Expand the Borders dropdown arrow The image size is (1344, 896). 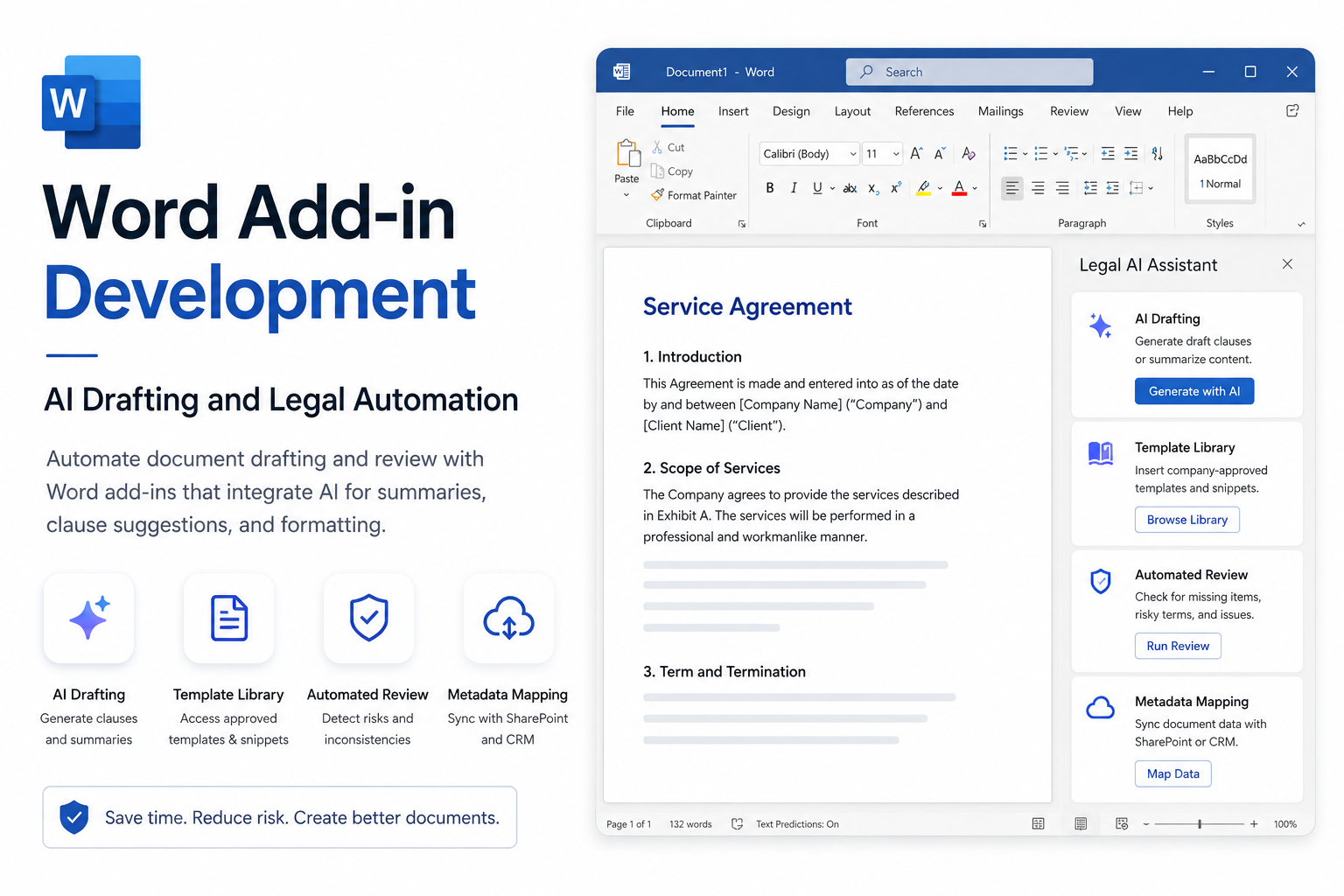pyautogui.click(x=1151, y=188)
